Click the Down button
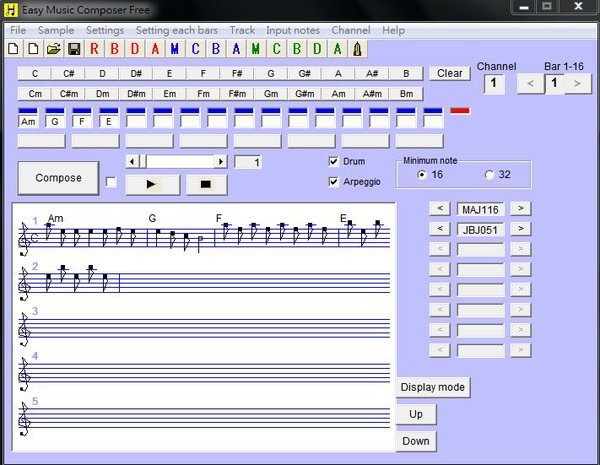The width and height of the screenshot is (600, 465). pyautogui.click(x=416, y=441)
